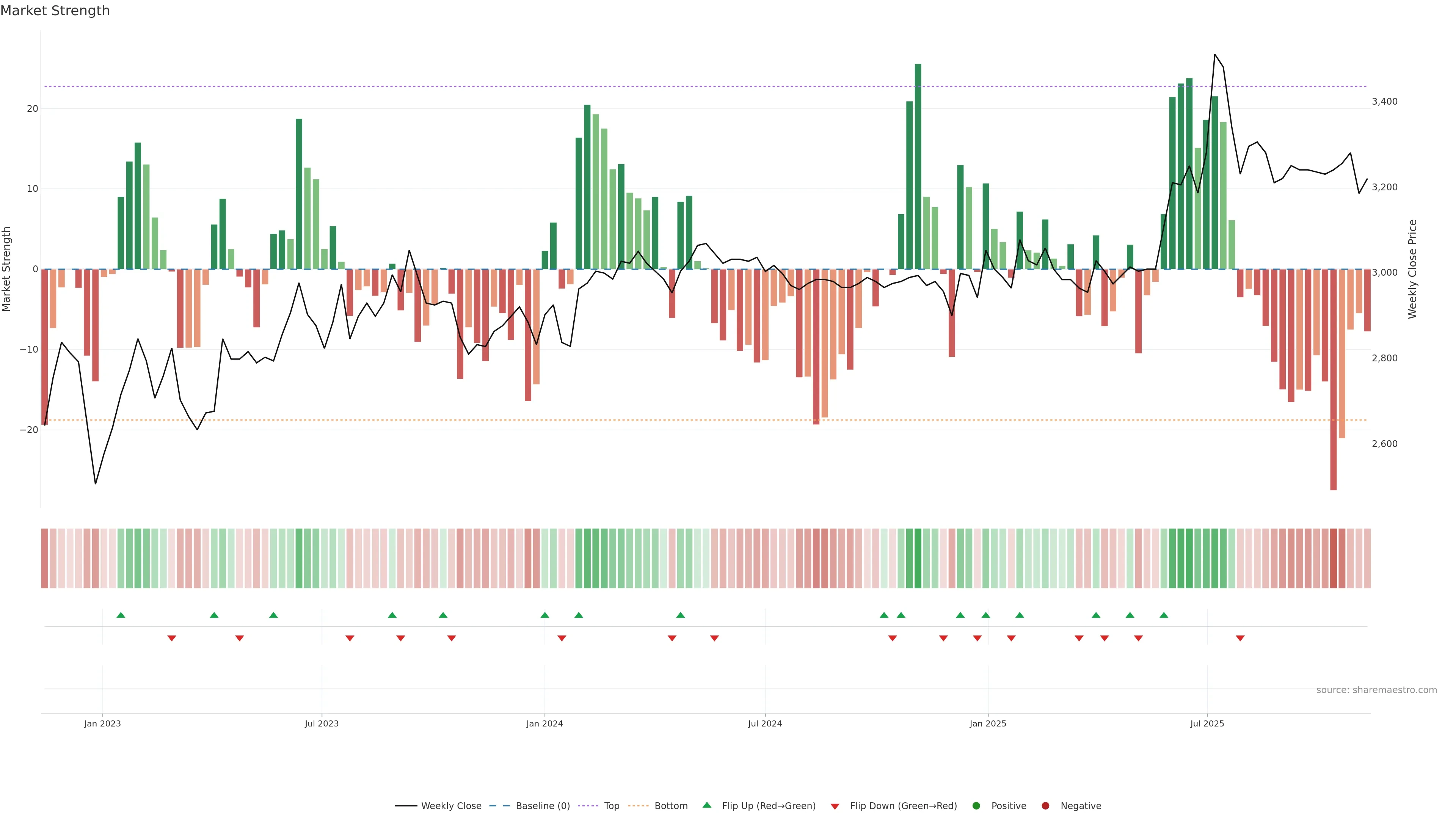This screenshot has height=819, width=1456.
Task: Click the Market Strength chart title
Action: click(x=55, y=11)
